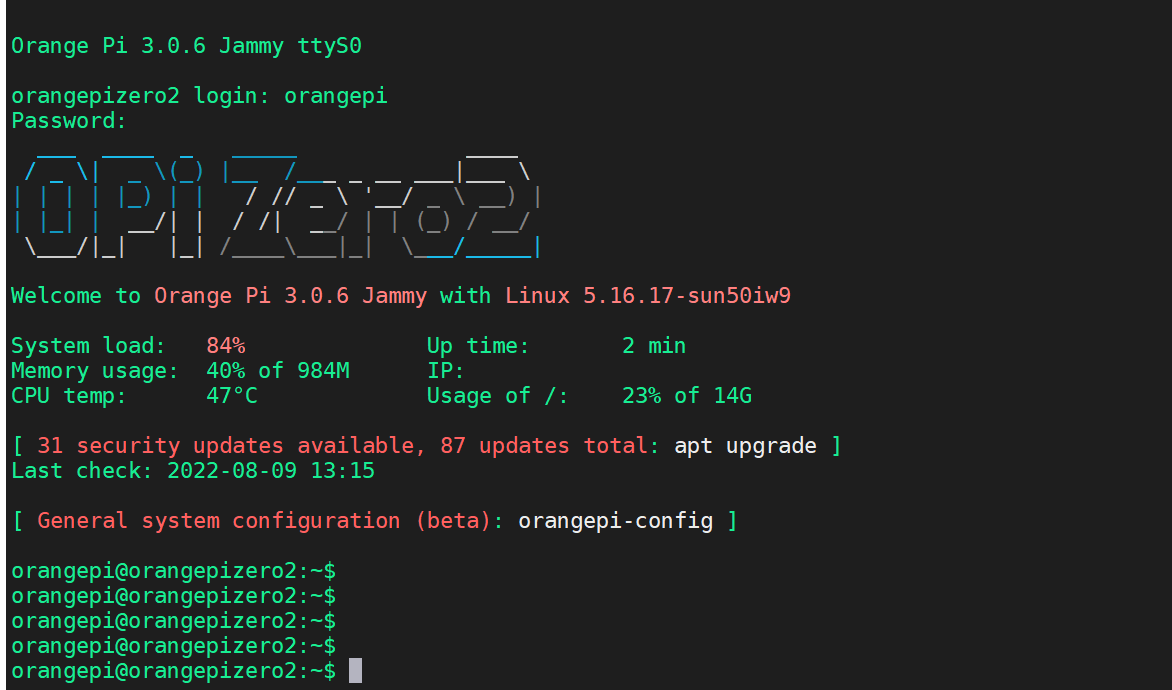Click the 'IP:' label
The width and height of the screenshot is (1172, 690).
[x=445, y=371]
